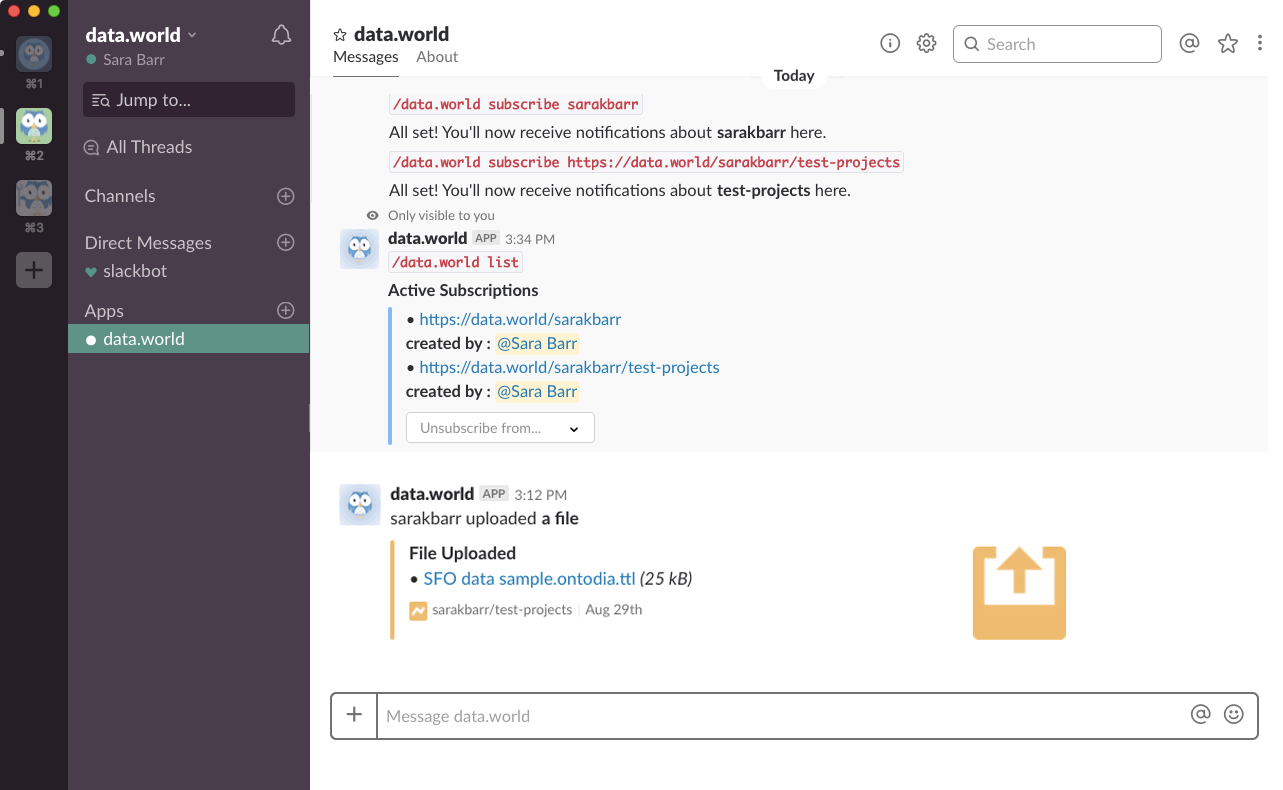Open the Apps section header

(x=104, y=310)
